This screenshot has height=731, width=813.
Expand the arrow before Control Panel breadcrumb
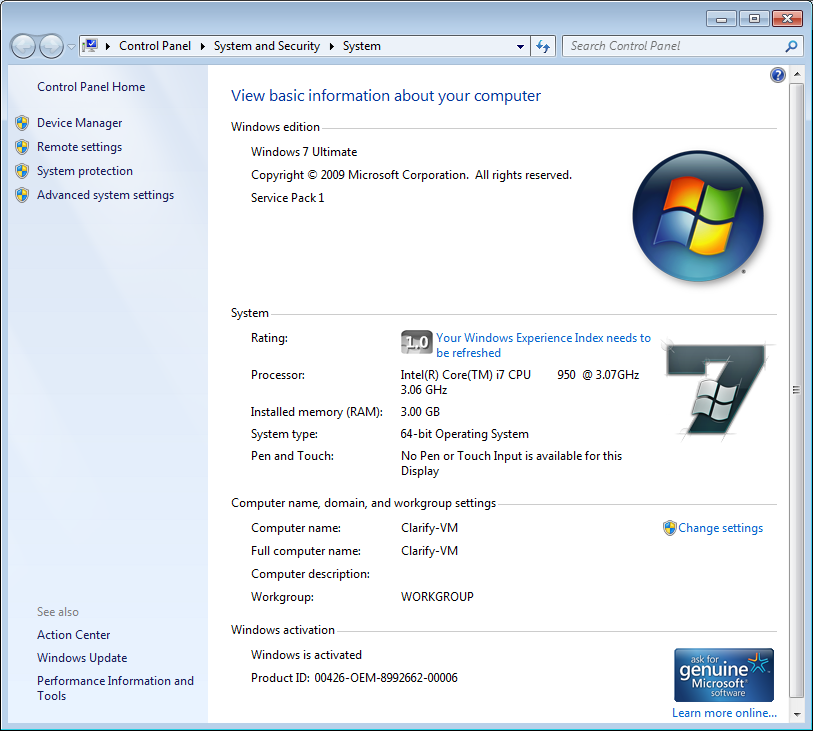108,46
